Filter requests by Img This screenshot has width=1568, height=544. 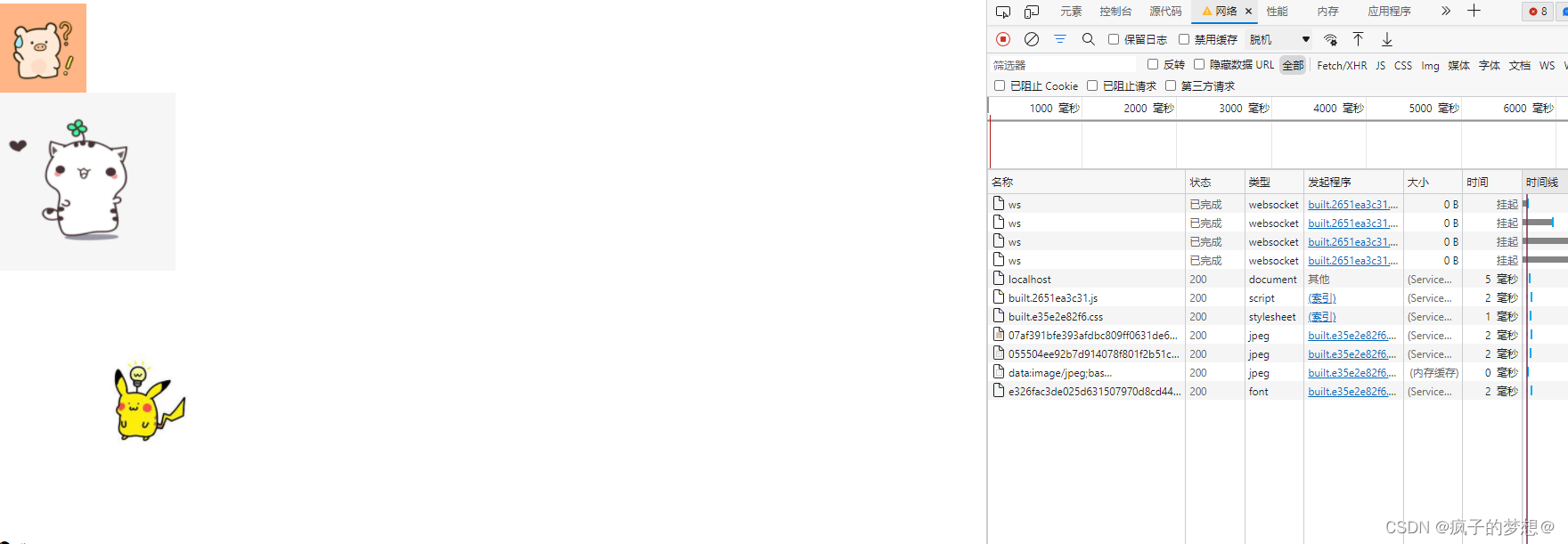tap(1430, 65)
